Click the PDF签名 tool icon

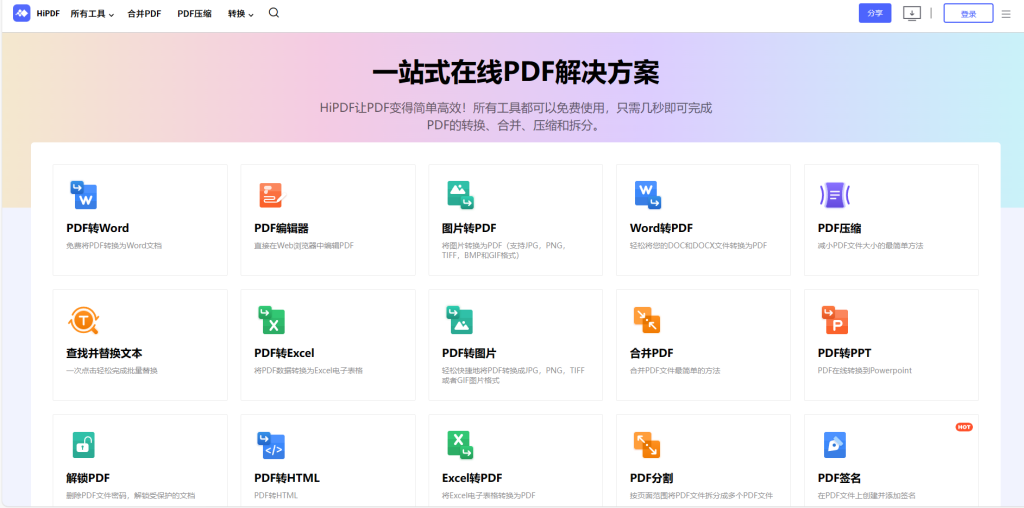[835, 445]
